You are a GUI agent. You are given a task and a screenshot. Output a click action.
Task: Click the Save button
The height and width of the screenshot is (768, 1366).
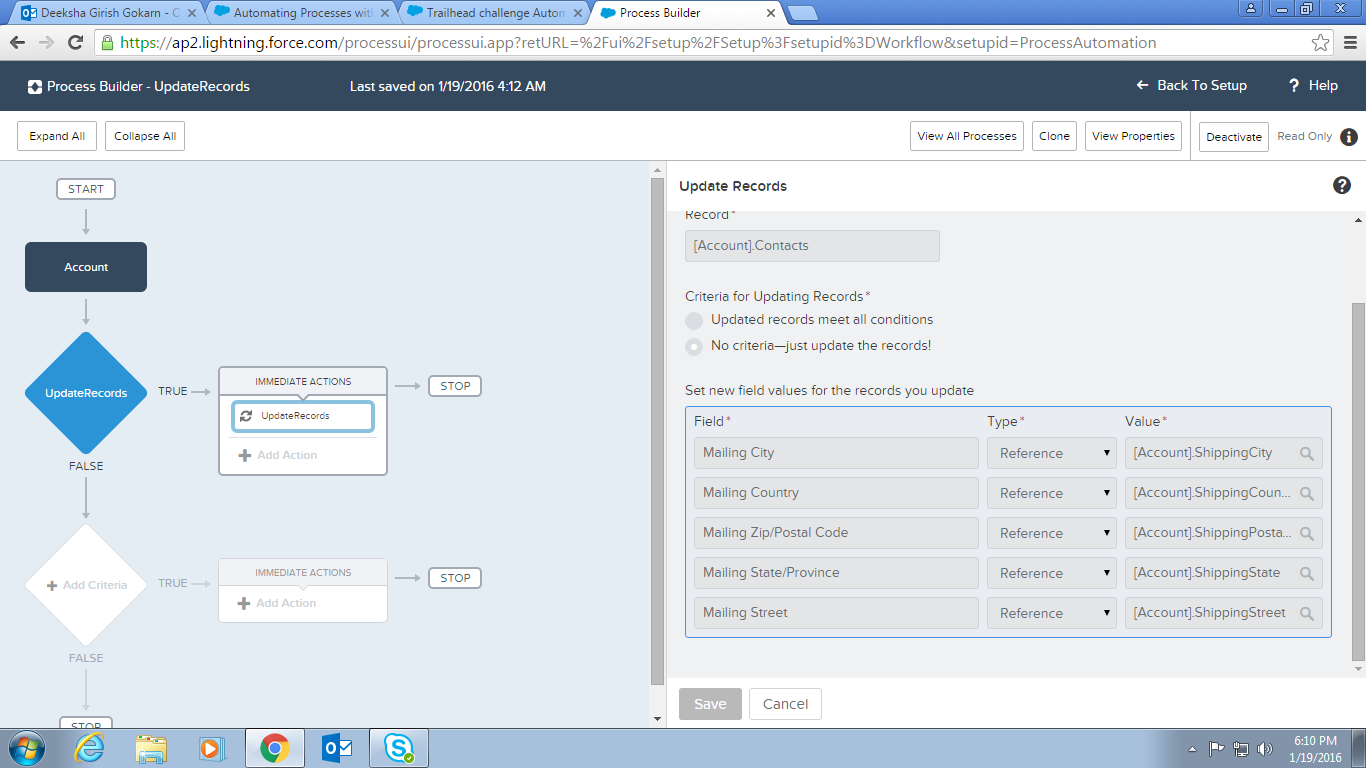[x=710, y=704]
